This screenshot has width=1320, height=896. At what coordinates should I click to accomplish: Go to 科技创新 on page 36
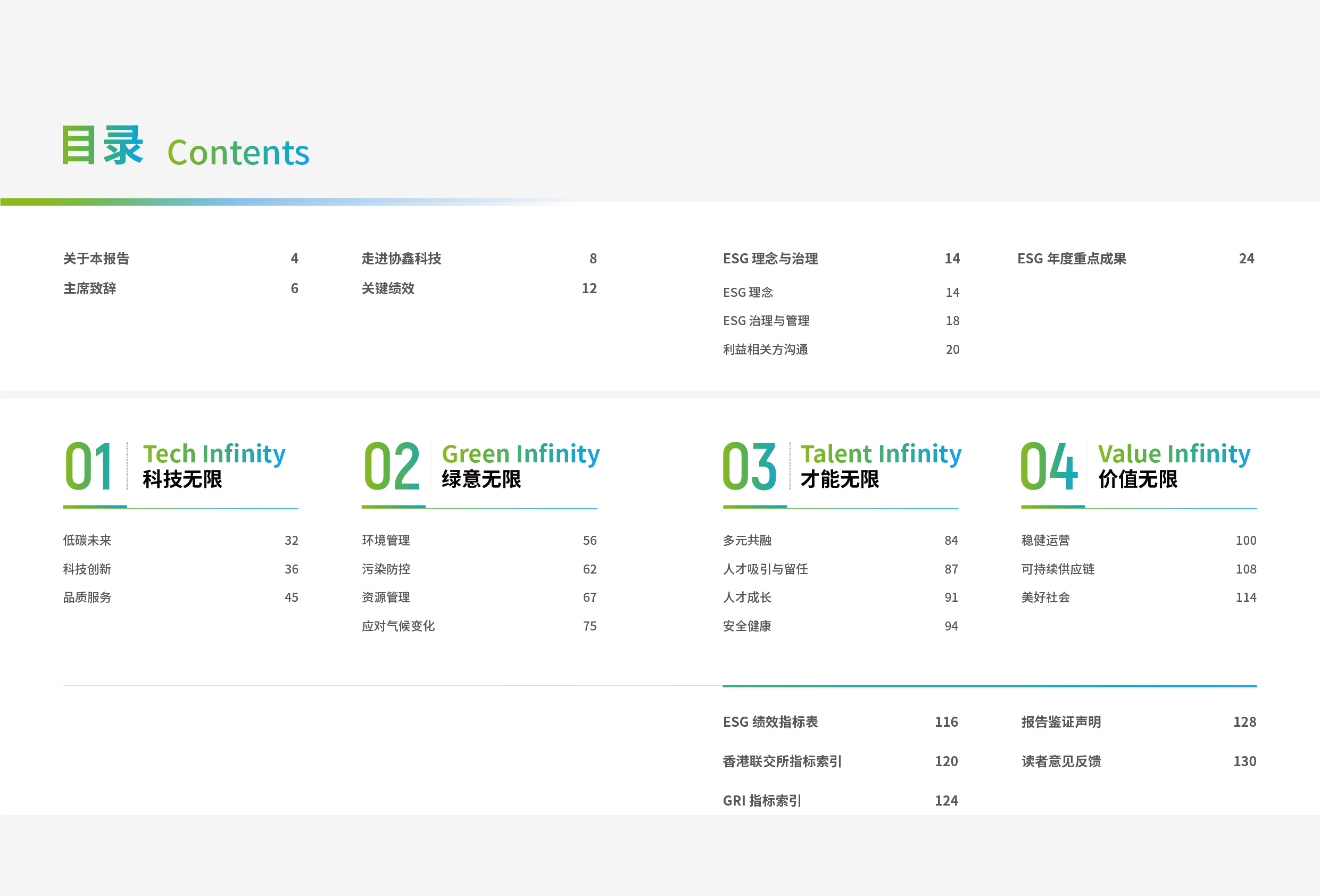87,569
